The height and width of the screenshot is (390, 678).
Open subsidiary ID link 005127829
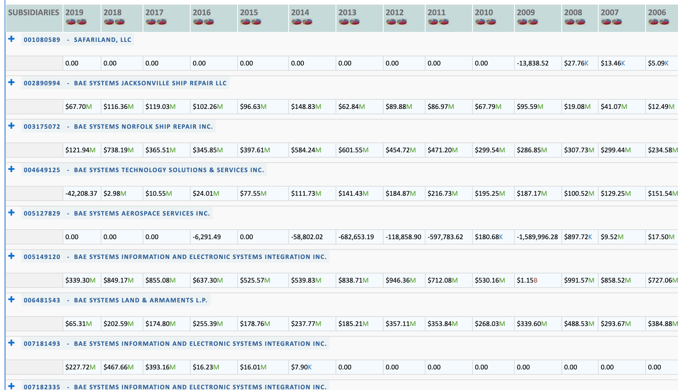pyautogui.click(x=42, y=213)
